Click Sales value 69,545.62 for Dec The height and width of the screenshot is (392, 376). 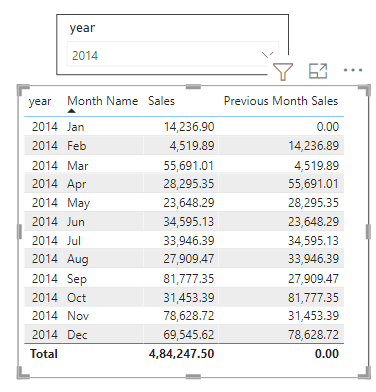[189, 335]
